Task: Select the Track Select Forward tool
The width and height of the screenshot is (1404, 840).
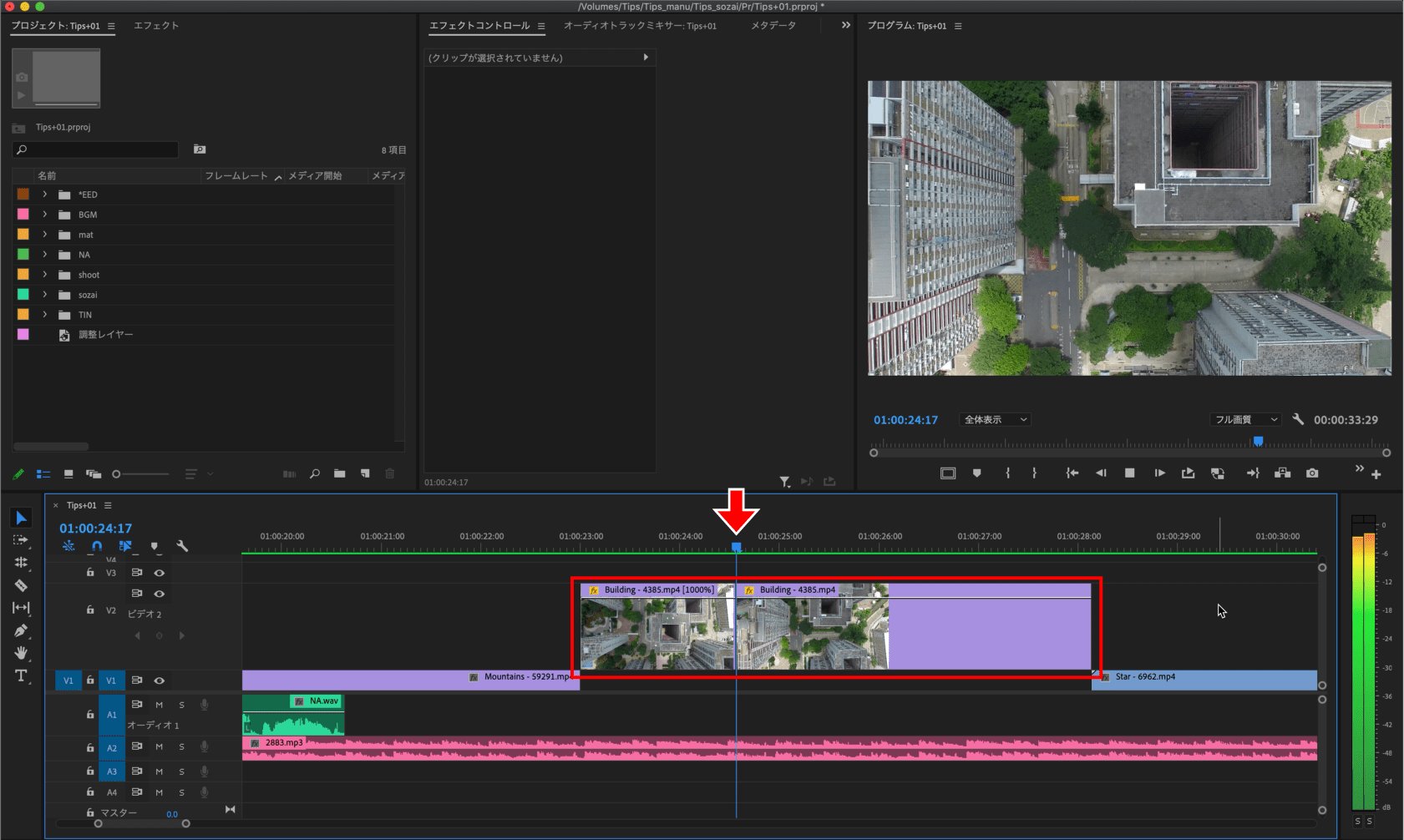Action: pos(21,540)
